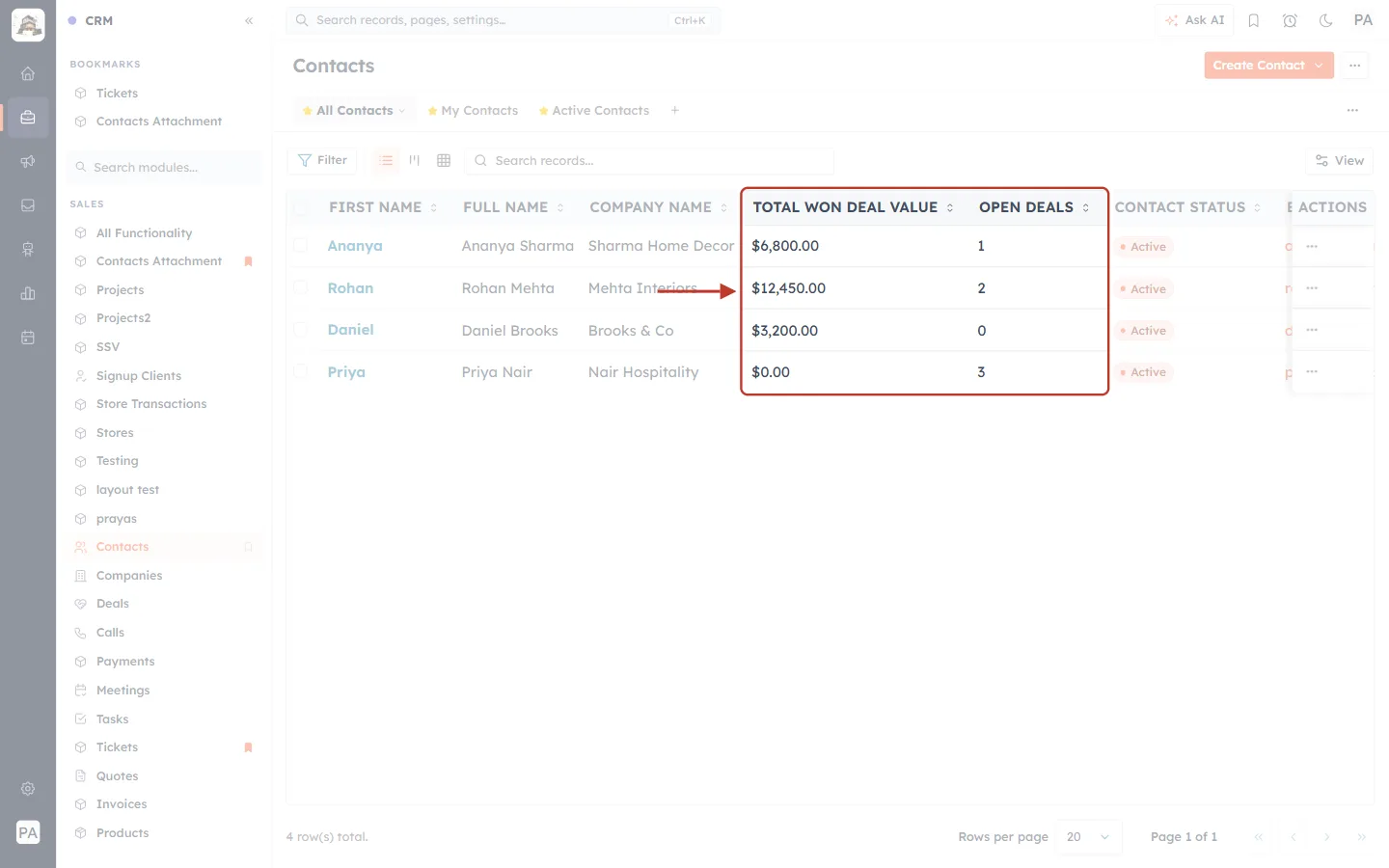Select the checkbox for the Rohan row

[x=301, y=288]
